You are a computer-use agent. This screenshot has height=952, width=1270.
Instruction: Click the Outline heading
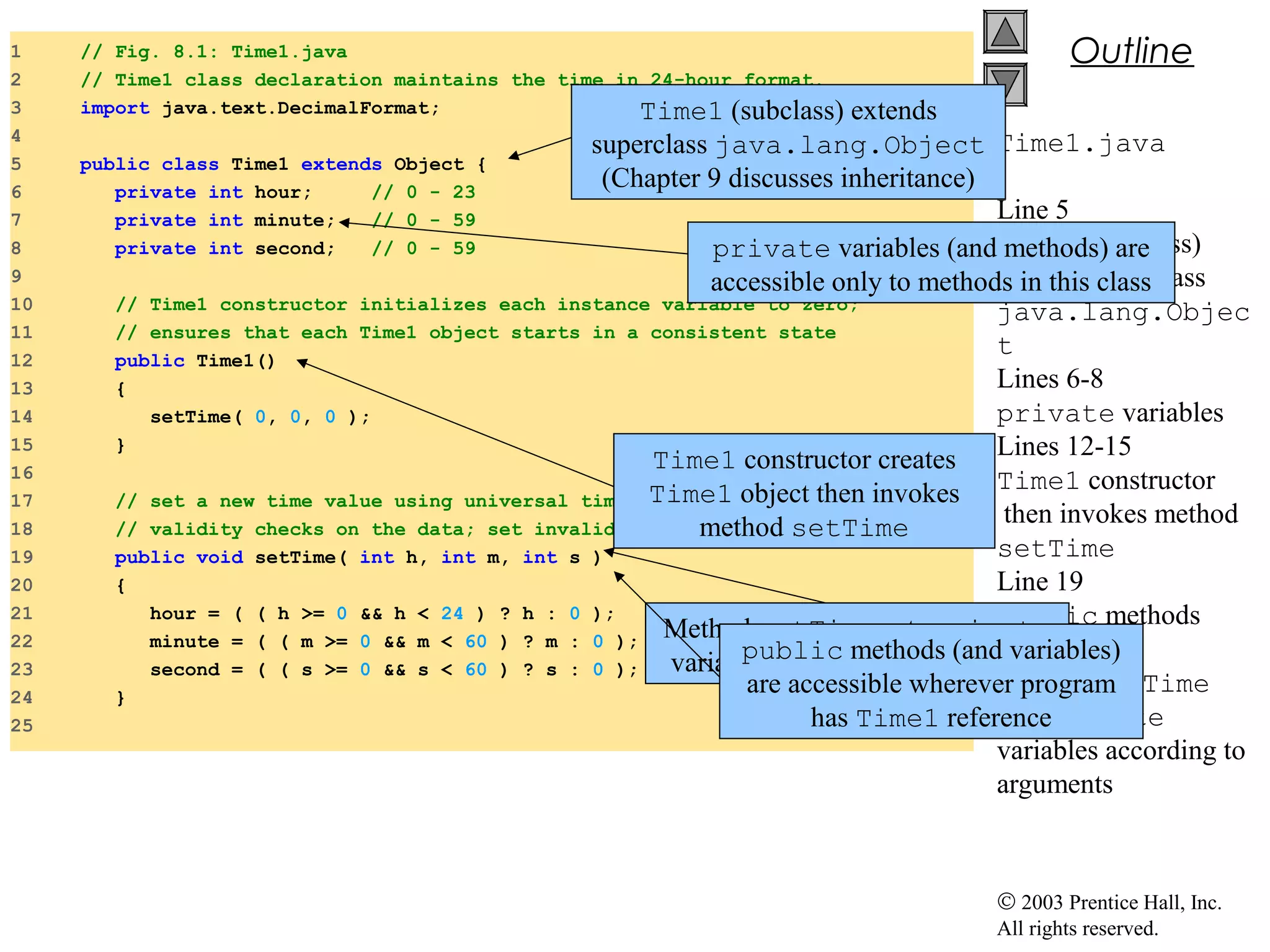point(1132,51)
